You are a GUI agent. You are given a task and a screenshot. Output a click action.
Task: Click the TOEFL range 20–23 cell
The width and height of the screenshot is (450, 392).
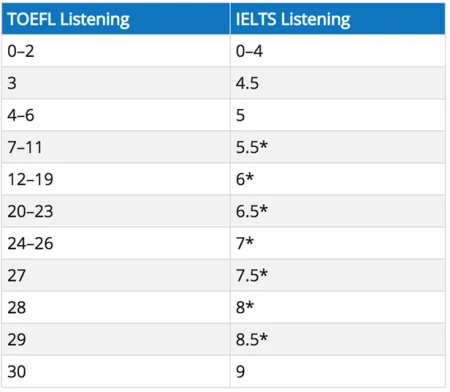tap(116, 211)
